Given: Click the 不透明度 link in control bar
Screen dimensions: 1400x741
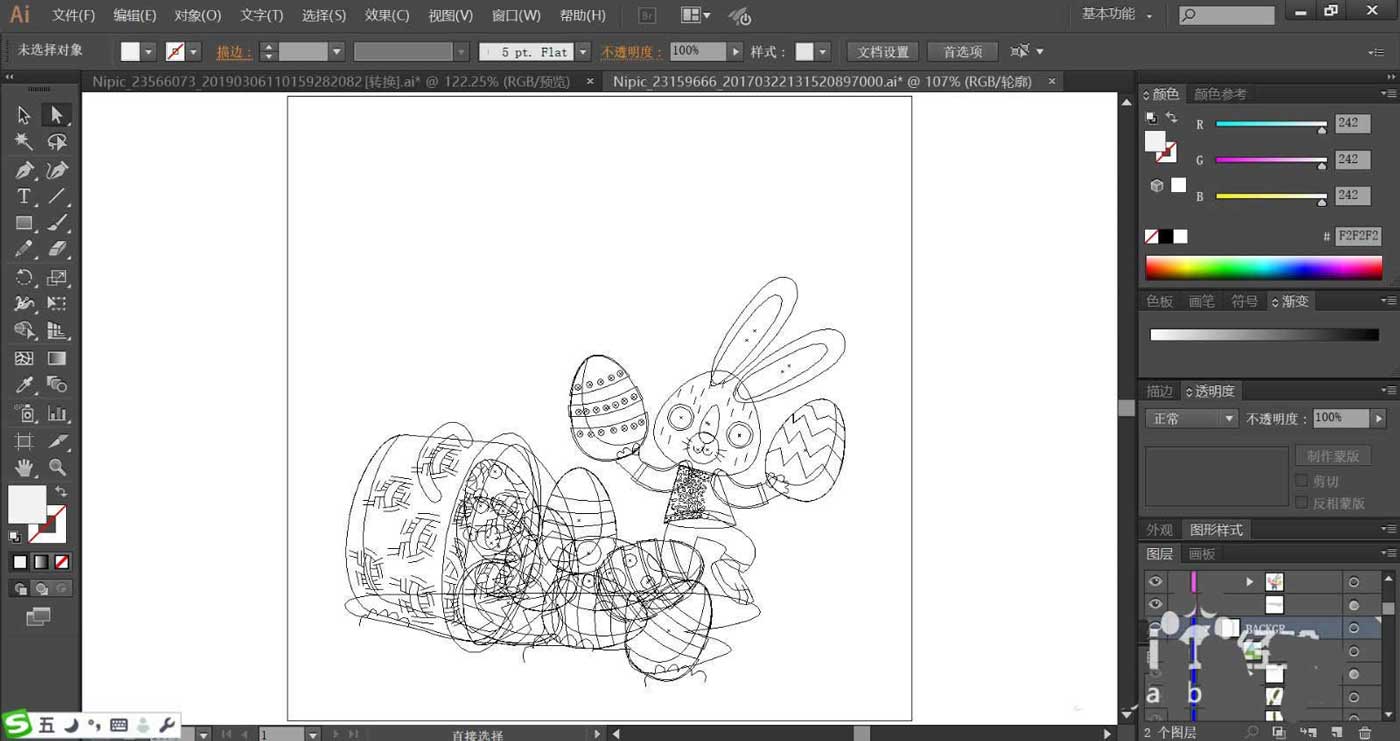Looking at the screenshot, I should click(x=631, y=51).
